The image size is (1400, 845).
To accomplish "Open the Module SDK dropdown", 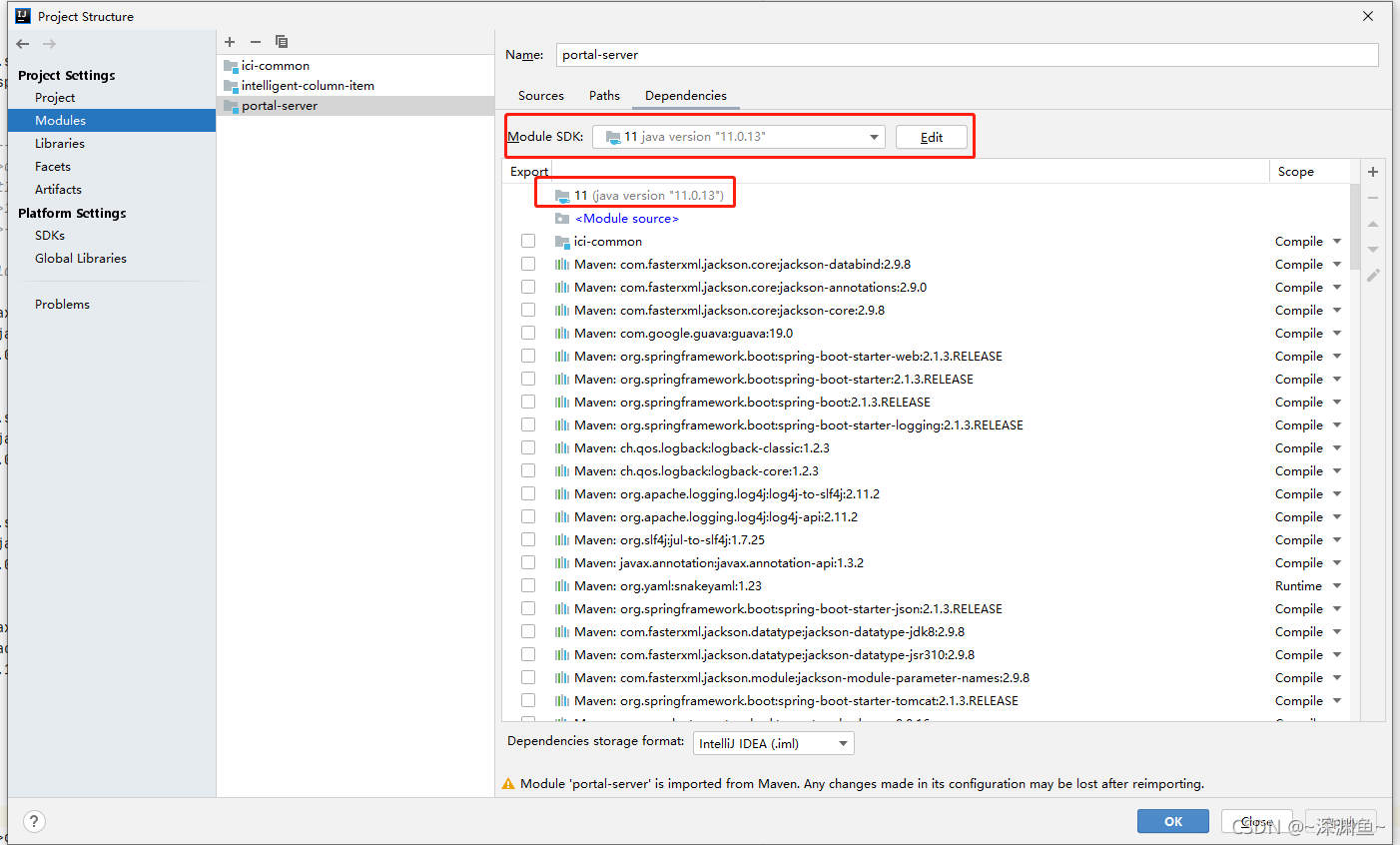I will coord(739,137).
